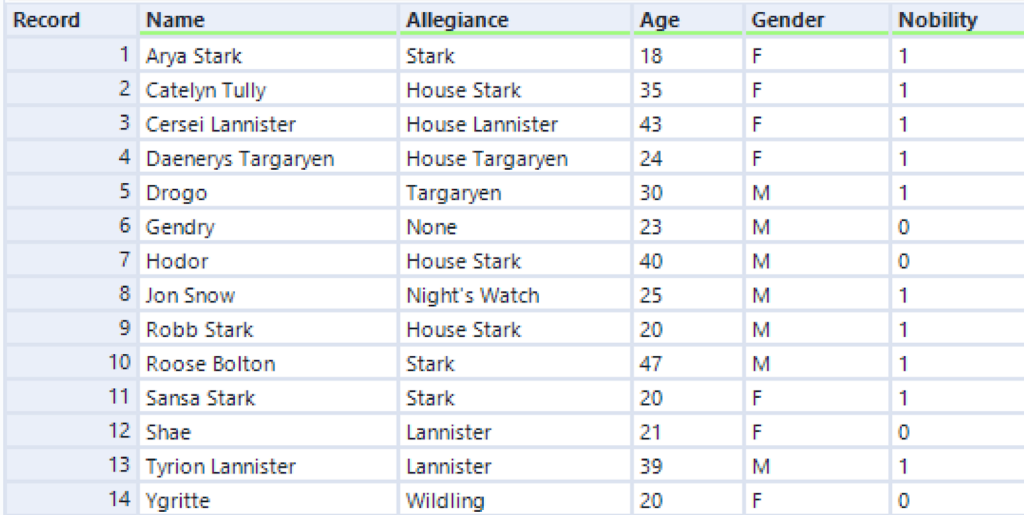Image resolution: width=1024 pixels, height=515 pixels.
Task: Select the Allegiance column header
Action: click(515, 20)
